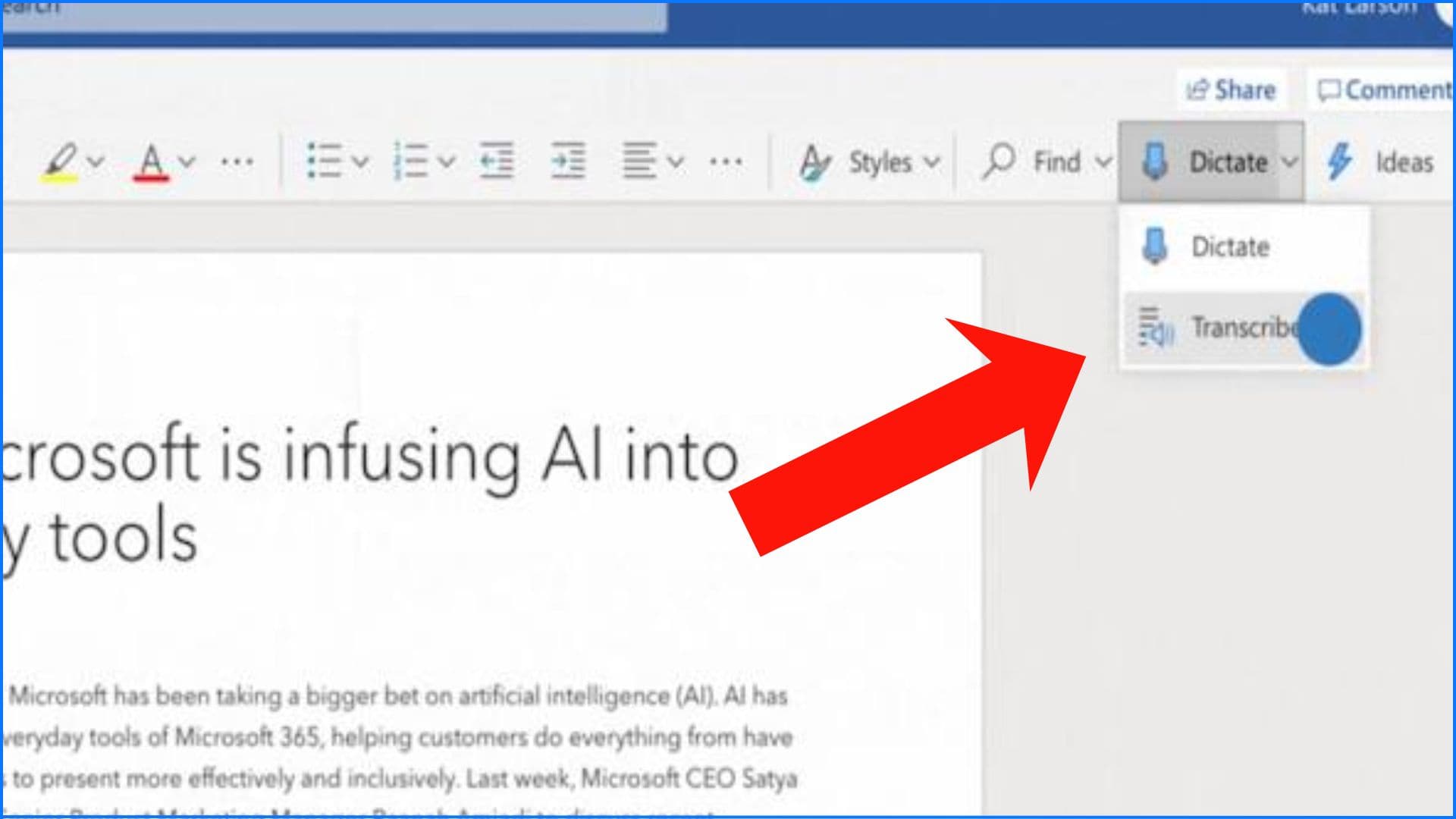Choose Dictate from the open menu
Screen dimensions: 1456x819
[x=1230, y=246]
